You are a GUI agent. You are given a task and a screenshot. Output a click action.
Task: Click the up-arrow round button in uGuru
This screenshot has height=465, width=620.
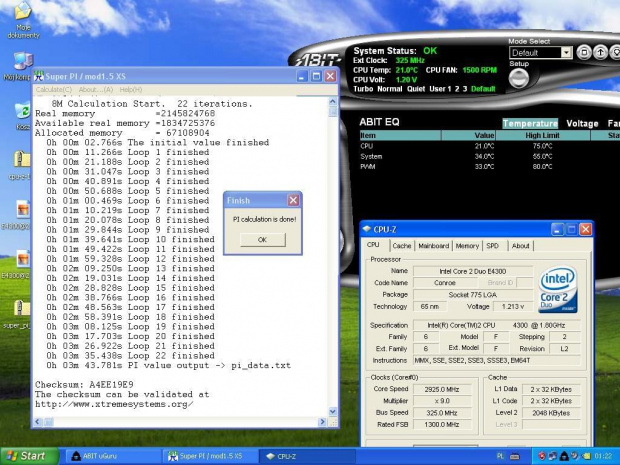[x=600, y=52]
